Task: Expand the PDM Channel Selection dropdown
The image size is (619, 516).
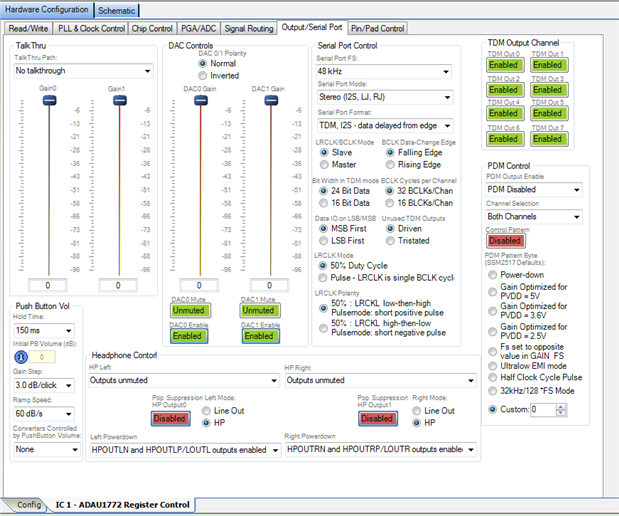Action: click(534, 217)
